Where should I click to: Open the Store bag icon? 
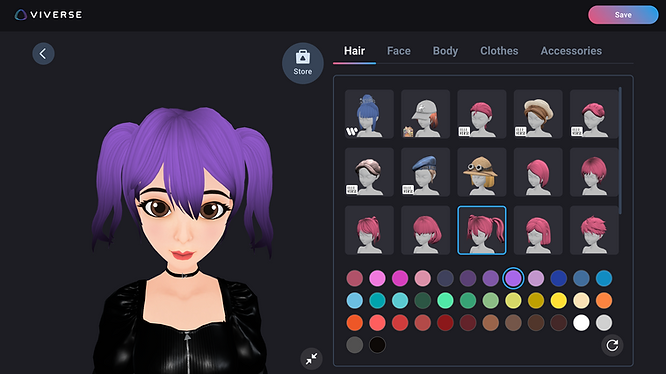pos(302,63)
